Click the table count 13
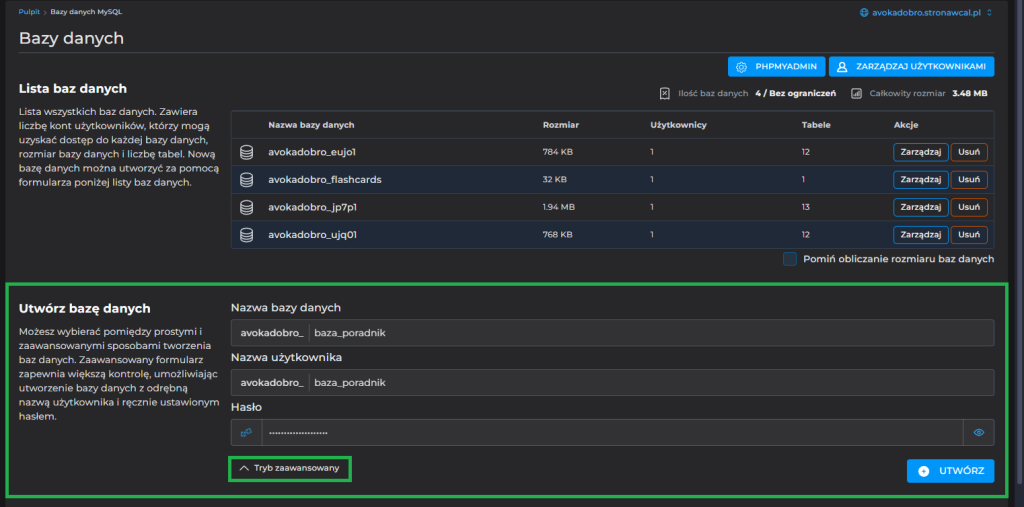The height and width of the screenshot is (507, 1024). [x=806, y=207]
